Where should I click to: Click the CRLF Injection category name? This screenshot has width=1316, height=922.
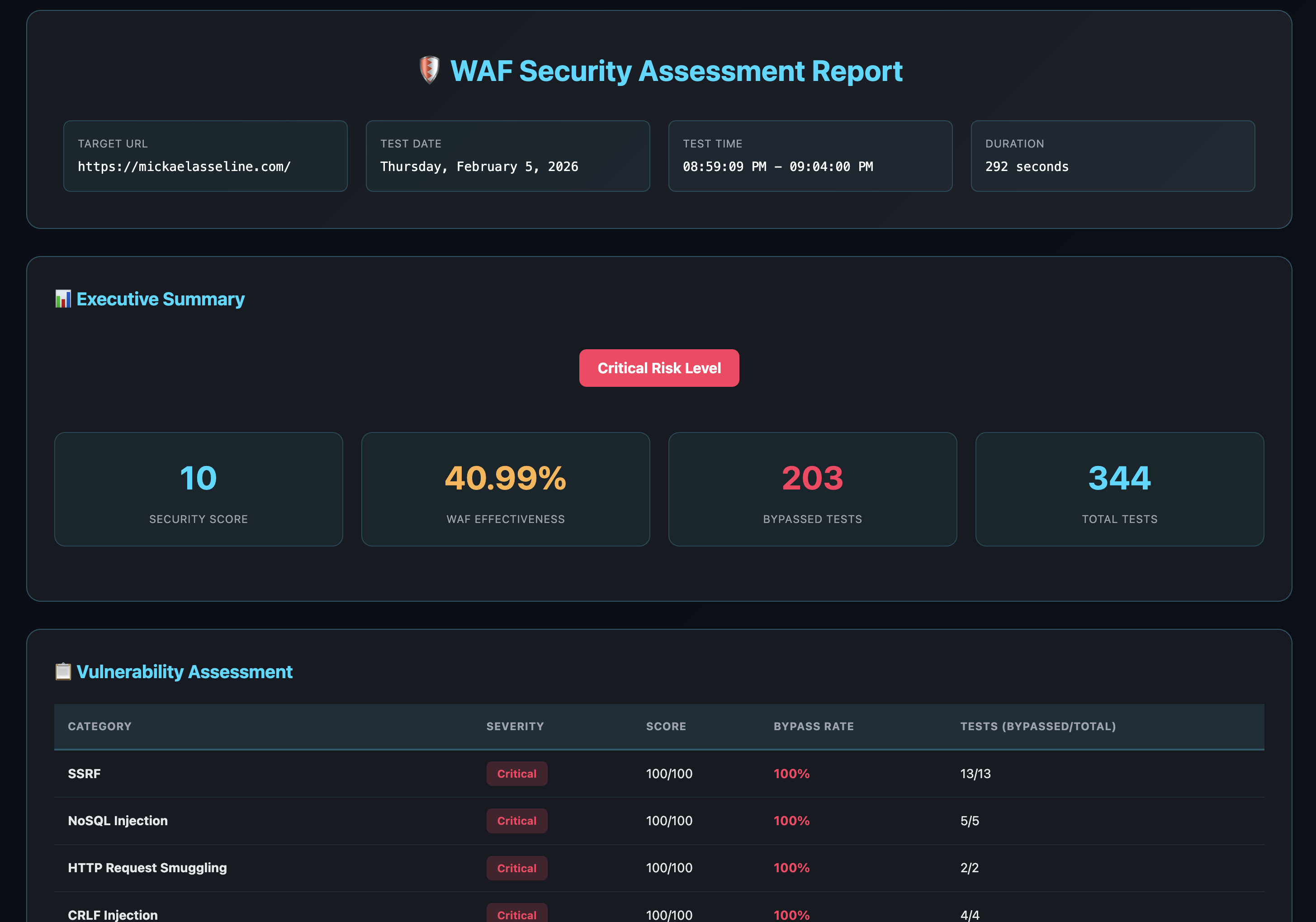pyautogui.click(x=113, y=915)
